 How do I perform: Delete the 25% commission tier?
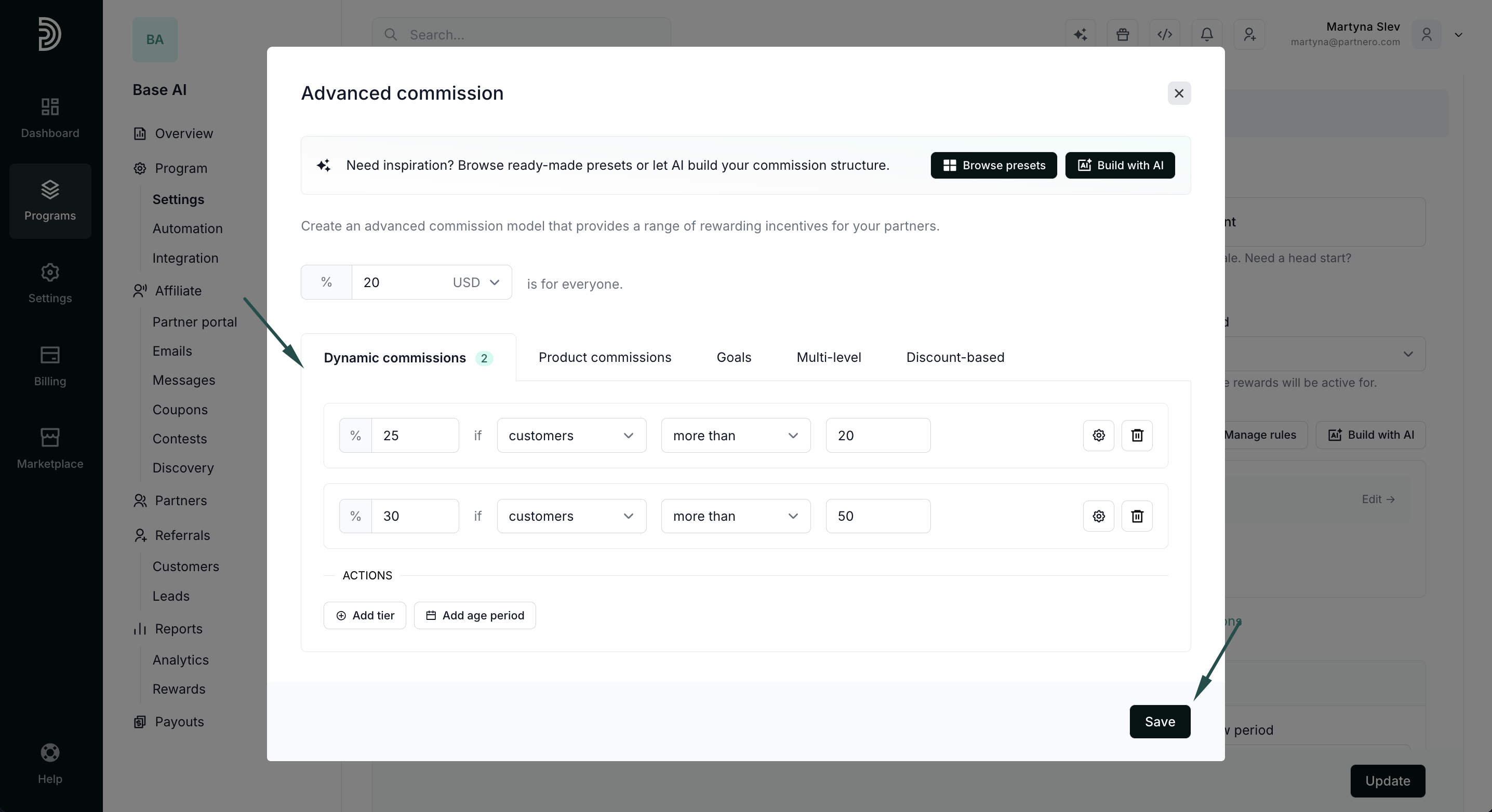[x=1137, y=435]
